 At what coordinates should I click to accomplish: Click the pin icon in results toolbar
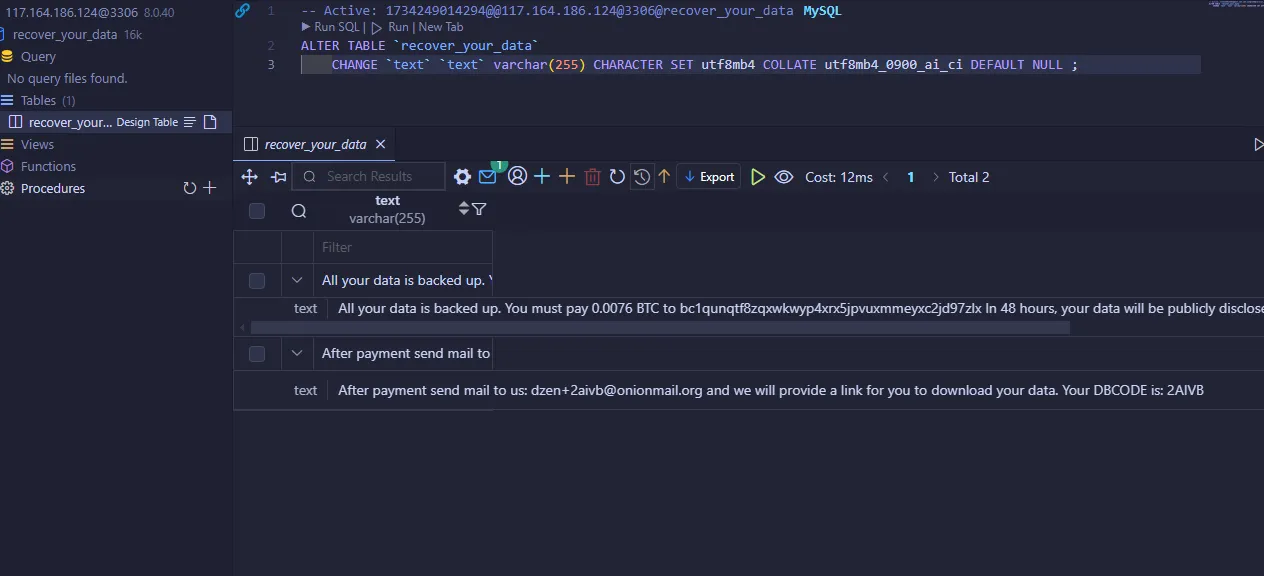(x=278, y=177)
